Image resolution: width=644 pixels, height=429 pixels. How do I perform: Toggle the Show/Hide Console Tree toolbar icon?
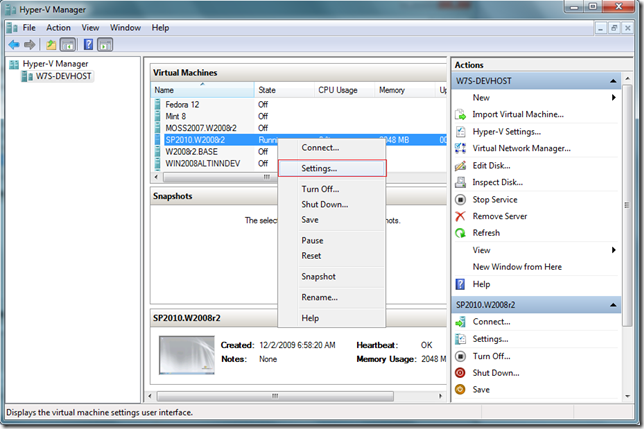point(68,44)
